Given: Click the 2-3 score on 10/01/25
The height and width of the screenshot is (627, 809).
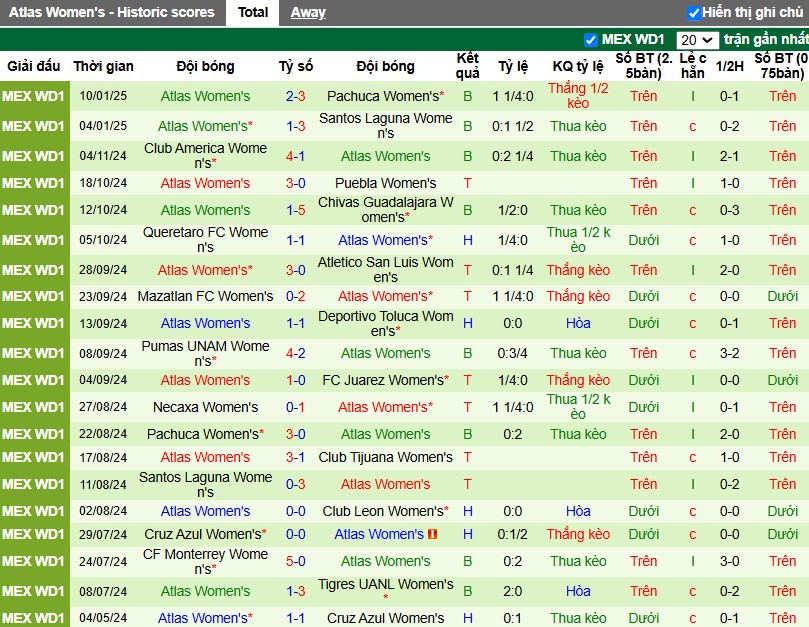Looking at the screenshot, I should point(296,96).
